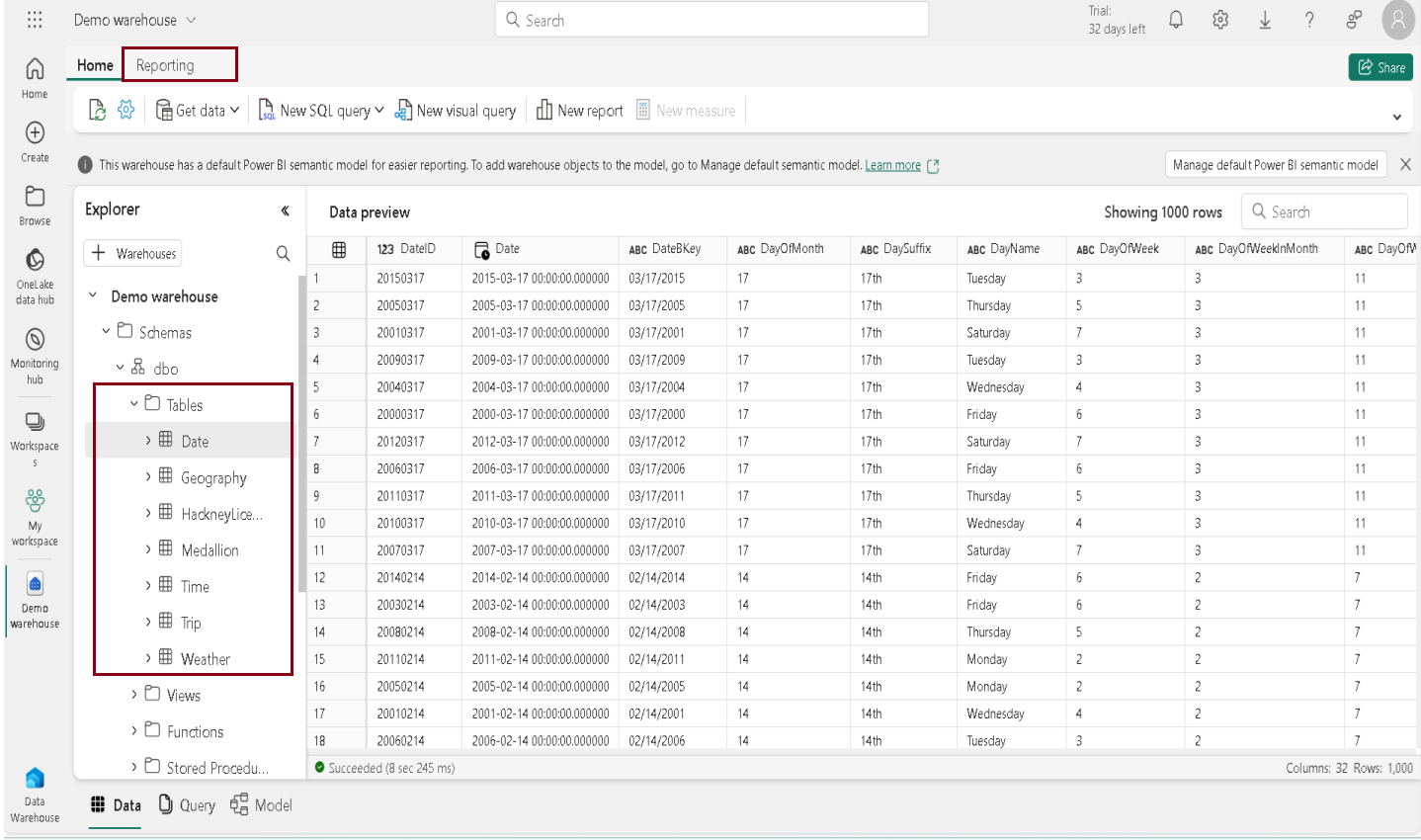The image size is (1421, 840).
Task: Open the feedback icon beside help
Action: coord(1354,19)
